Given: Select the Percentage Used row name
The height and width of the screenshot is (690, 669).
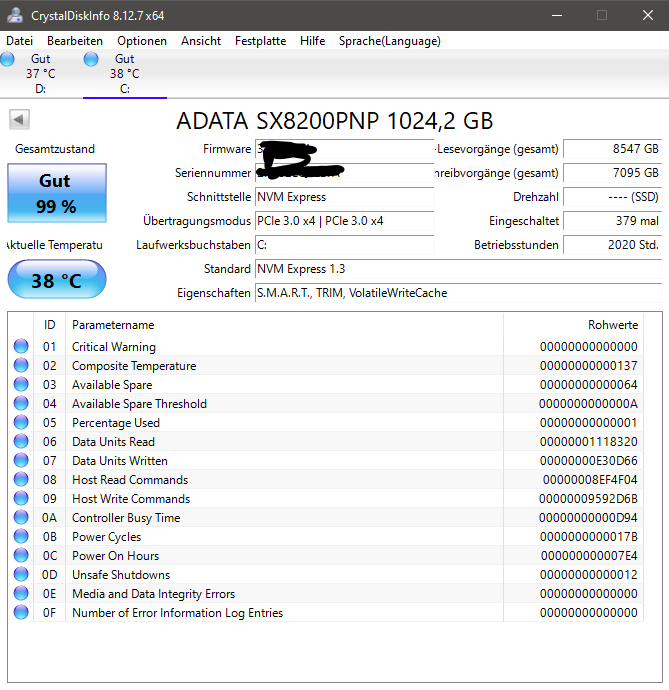Looking at the screenshot, I should click(116, 423).
